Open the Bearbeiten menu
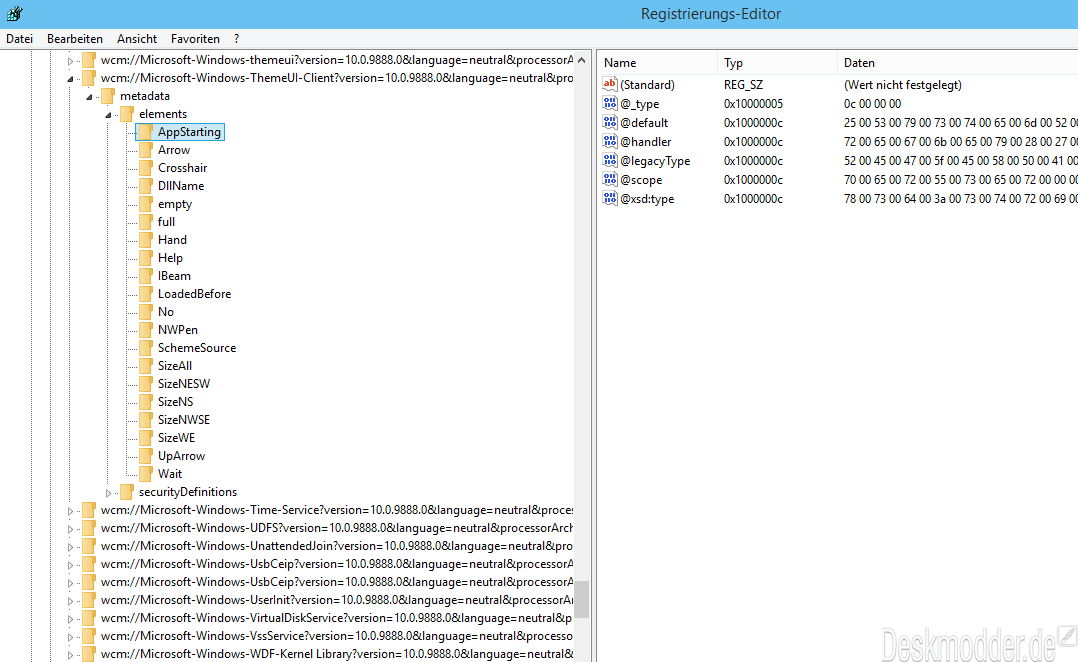Screen dimensions: 1078x662 75,39
